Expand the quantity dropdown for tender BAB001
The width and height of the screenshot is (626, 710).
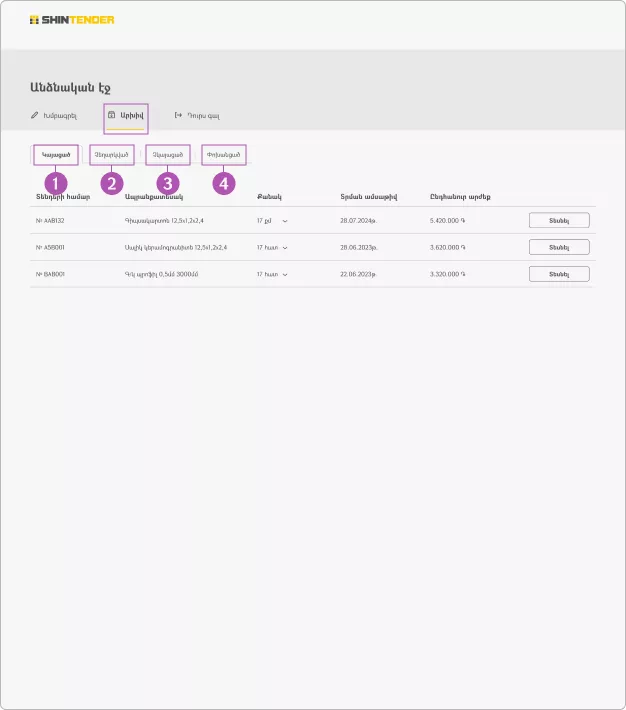(285, 274)
